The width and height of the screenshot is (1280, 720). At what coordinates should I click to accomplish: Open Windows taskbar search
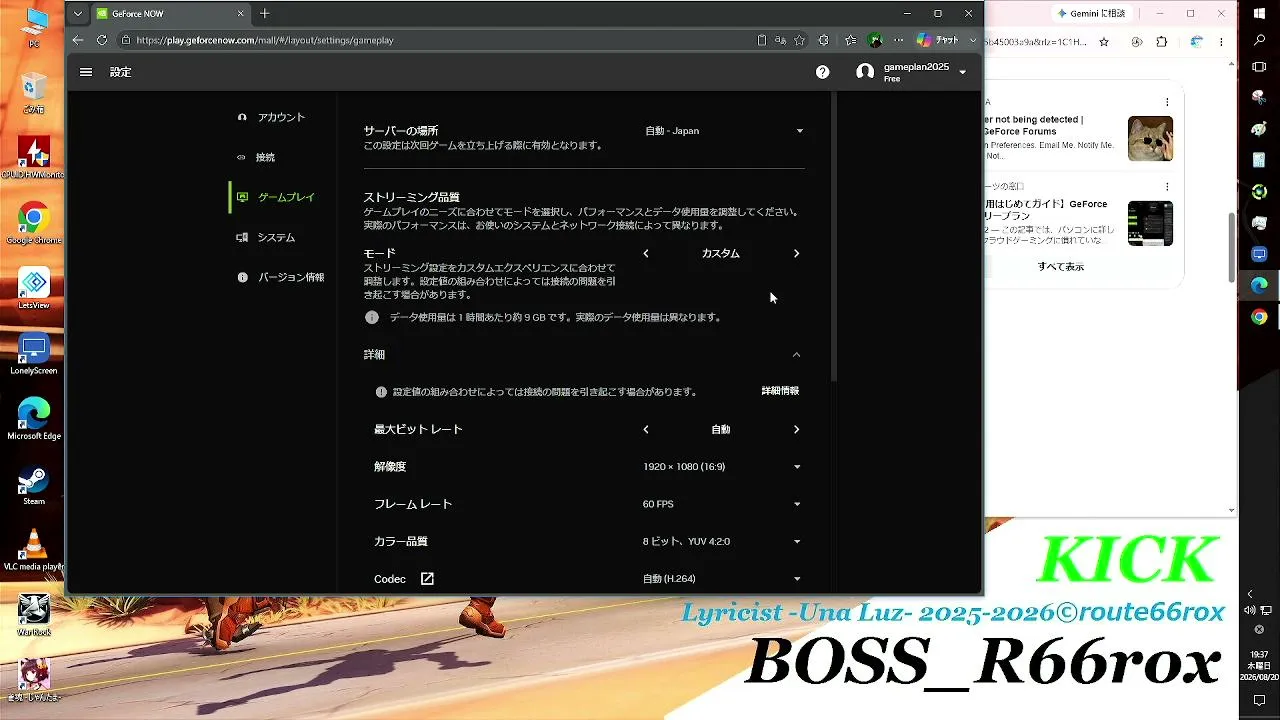click(1259, 40)
